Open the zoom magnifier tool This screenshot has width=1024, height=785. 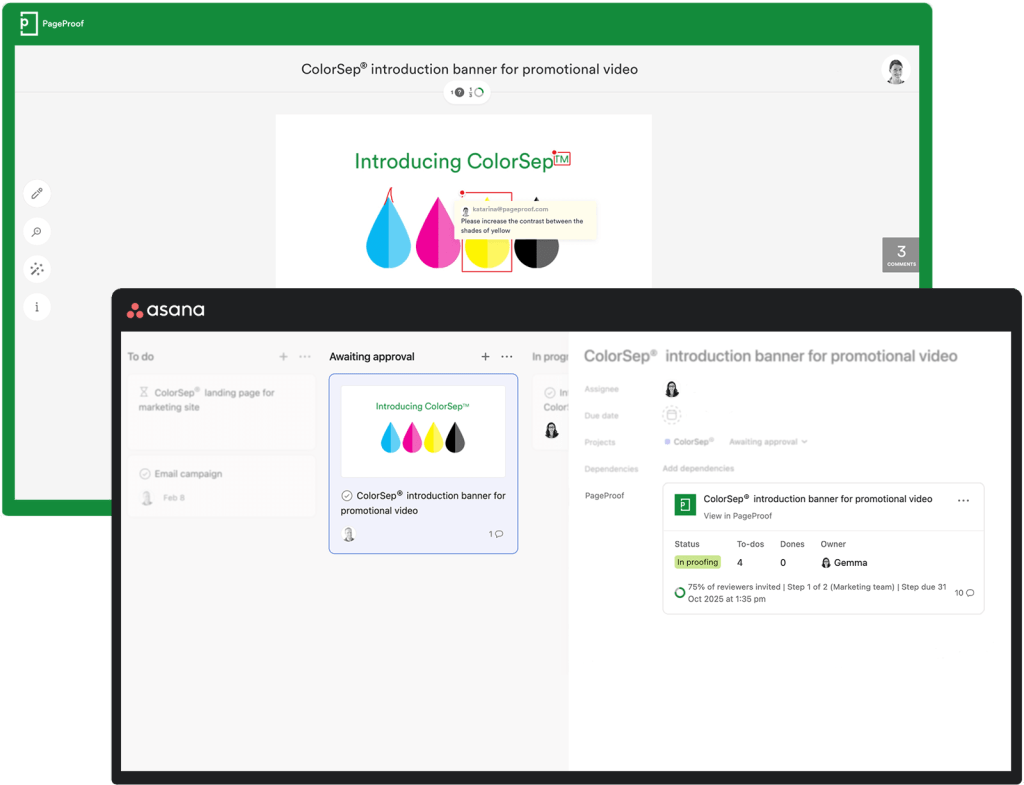point(37,232)
